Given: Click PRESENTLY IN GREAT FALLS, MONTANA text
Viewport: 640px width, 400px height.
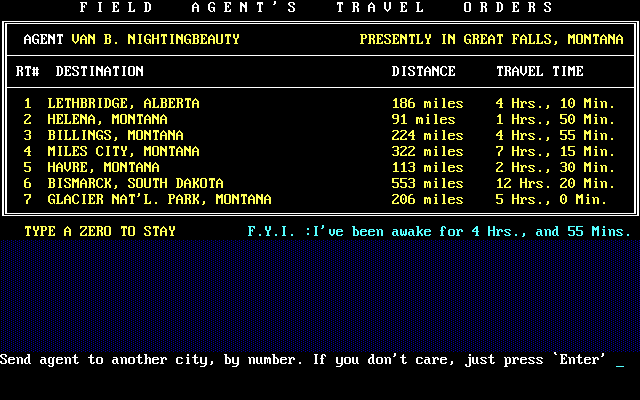Looking at the screenshot, I should tap(491, 39).
